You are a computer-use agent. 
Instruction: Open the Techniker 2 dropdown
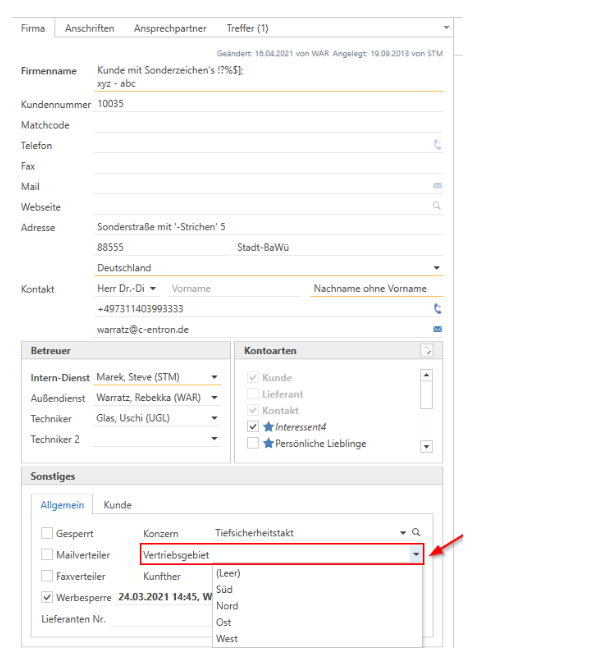click(214, 439)
